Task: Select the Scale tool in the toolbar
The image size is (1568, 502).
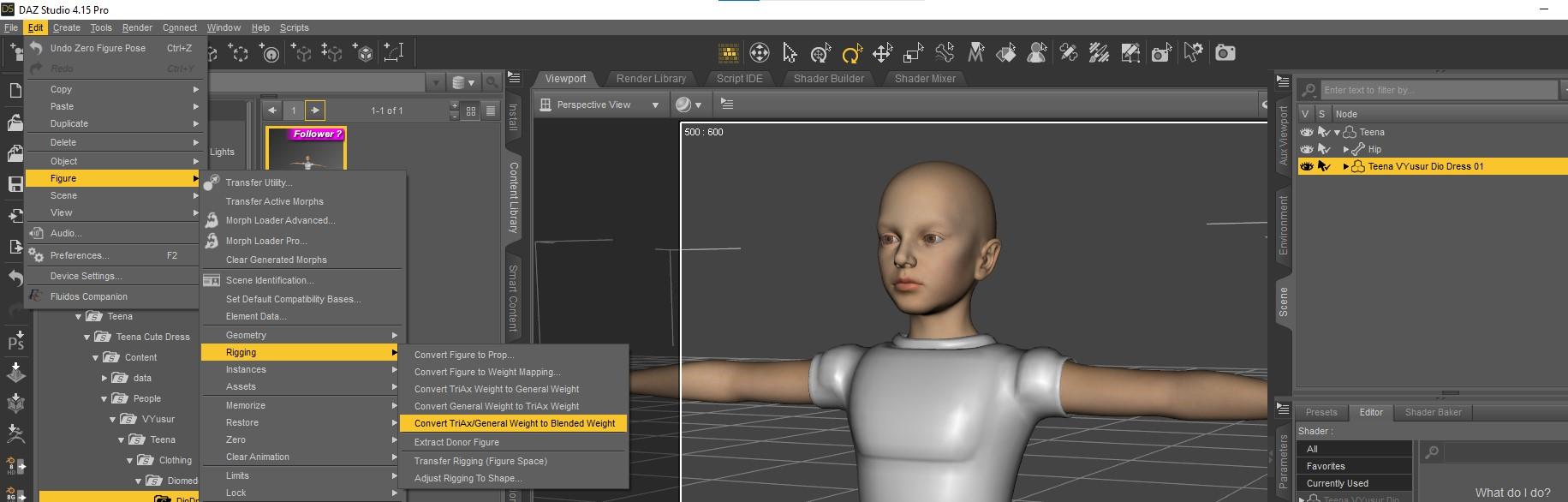Action: pyautogui.click(x=913, y=54)
